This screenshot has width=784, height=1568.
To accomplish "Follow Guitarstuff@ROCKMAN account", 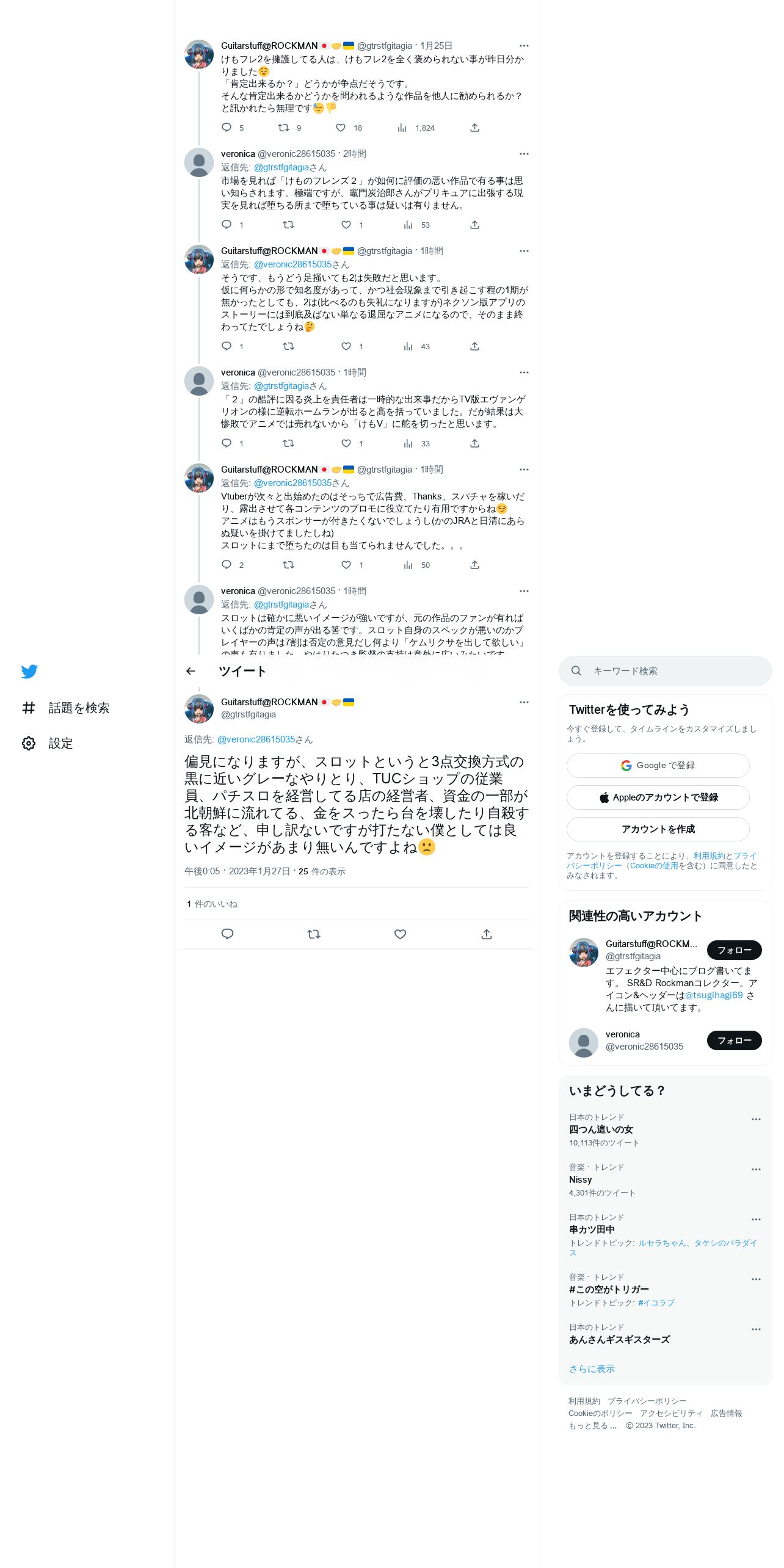I will click(x=734, y=950).
